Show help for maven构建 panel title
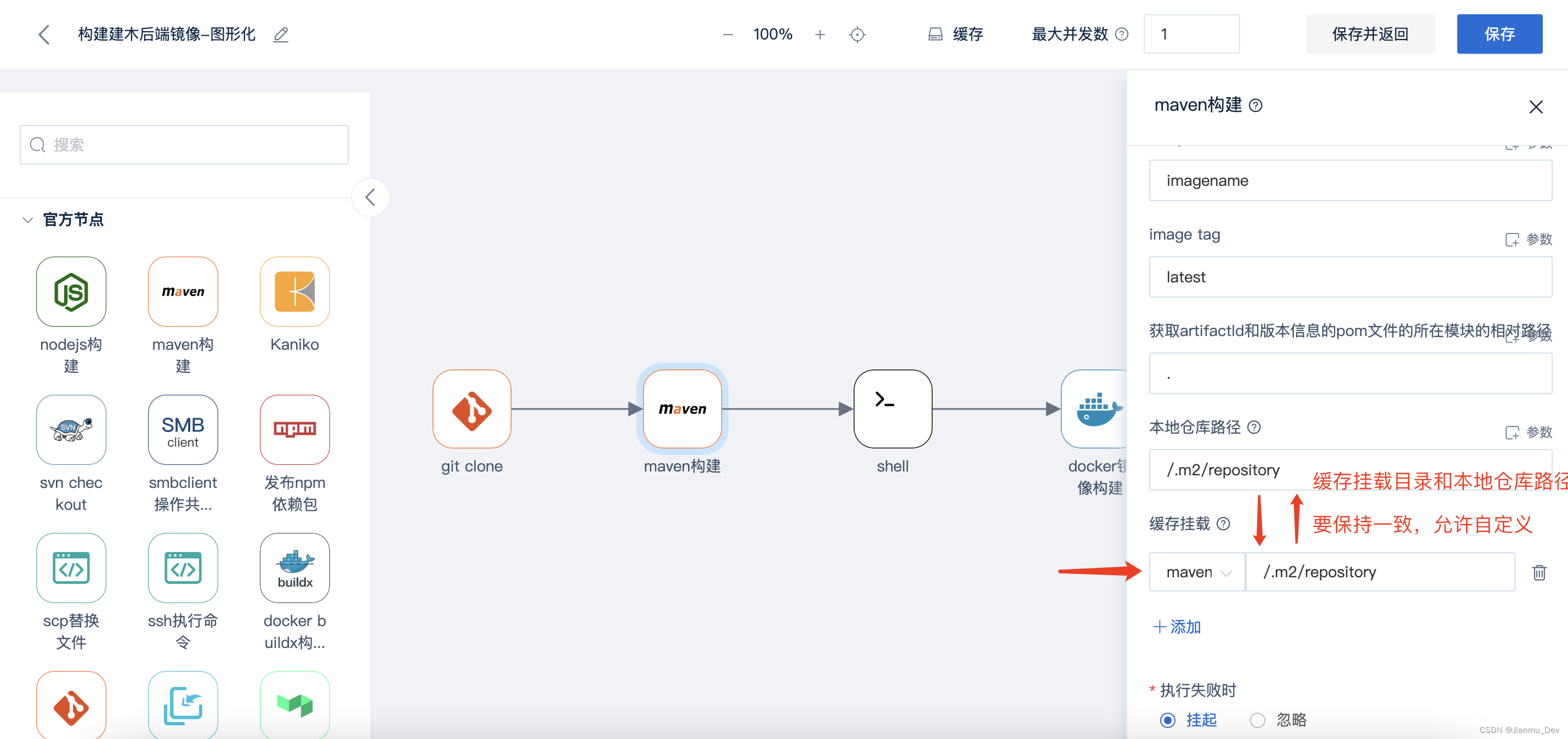The height and width of the screenshot is (739, 1568). pos(1255,106)
